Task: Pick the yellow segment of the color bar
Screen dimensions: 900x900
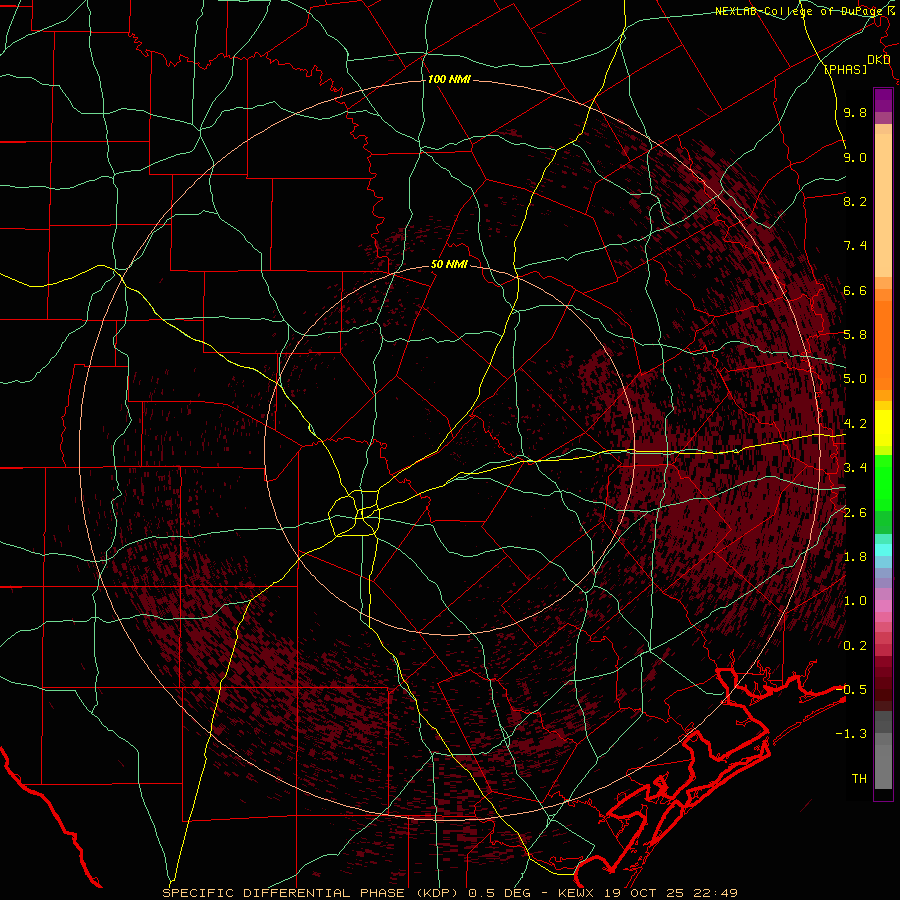Action: 883,428
